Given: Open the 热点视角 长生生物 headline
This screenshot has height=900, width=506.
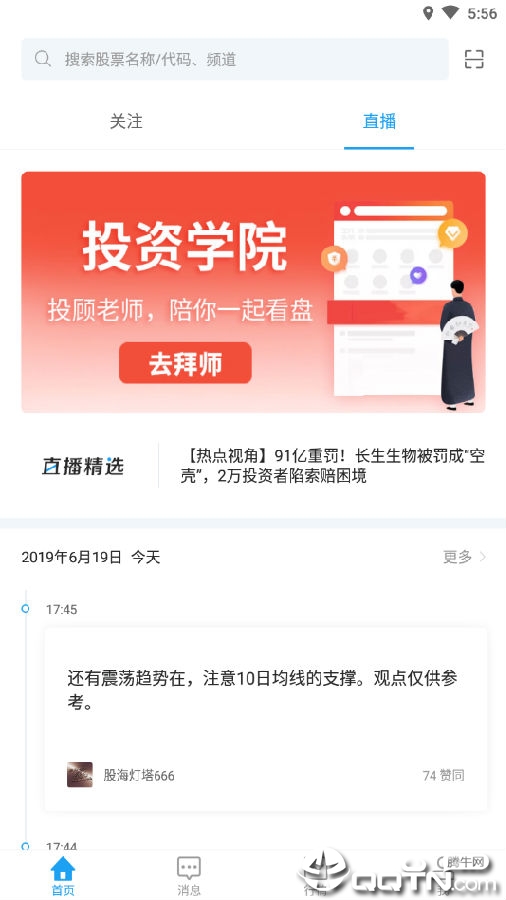Looking at the screenshot, I should pyautogui.click(x=333, y=466).
